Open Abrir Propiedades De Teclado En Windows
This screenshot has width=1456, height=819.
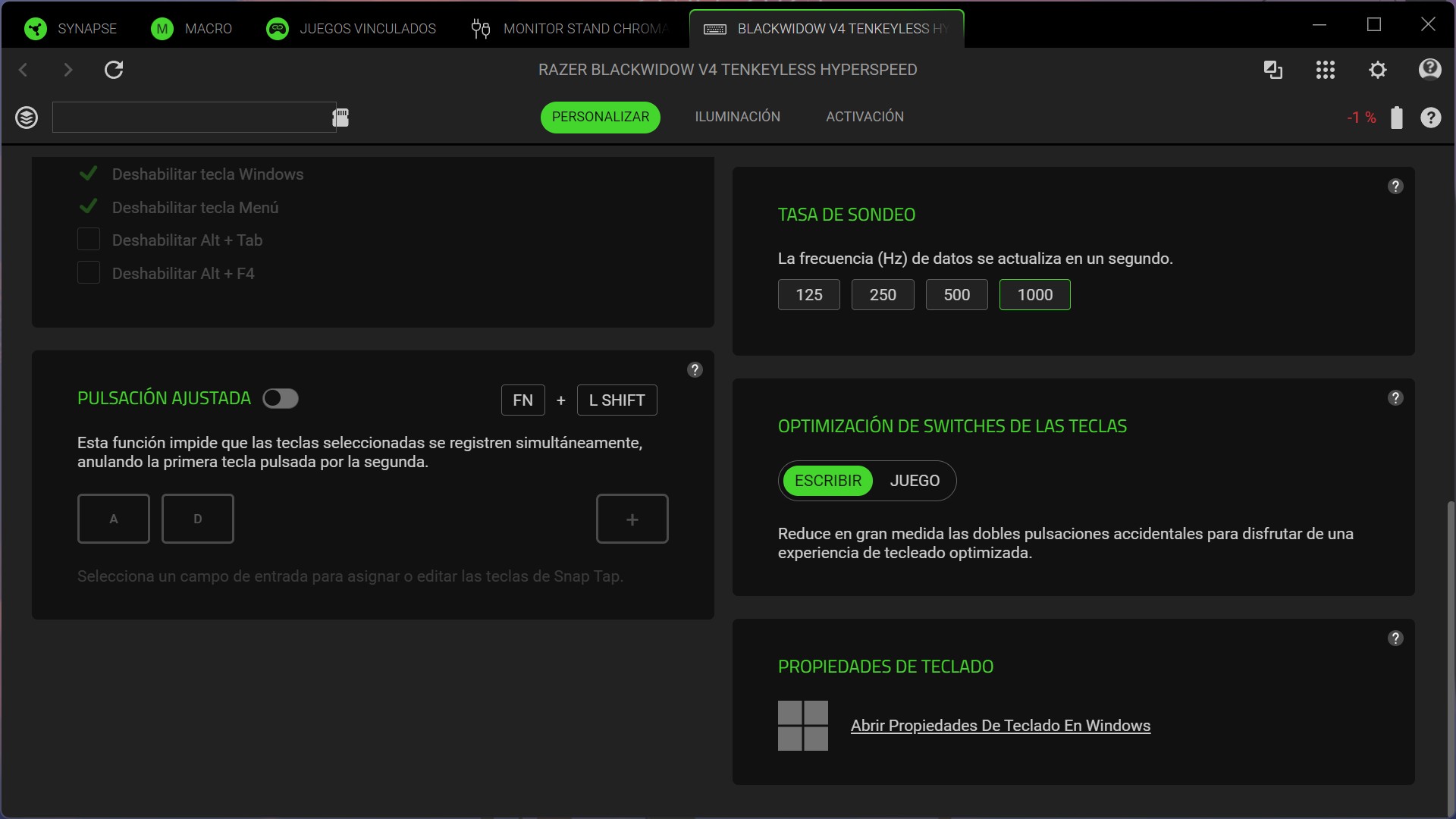[x=1000, y=726]
